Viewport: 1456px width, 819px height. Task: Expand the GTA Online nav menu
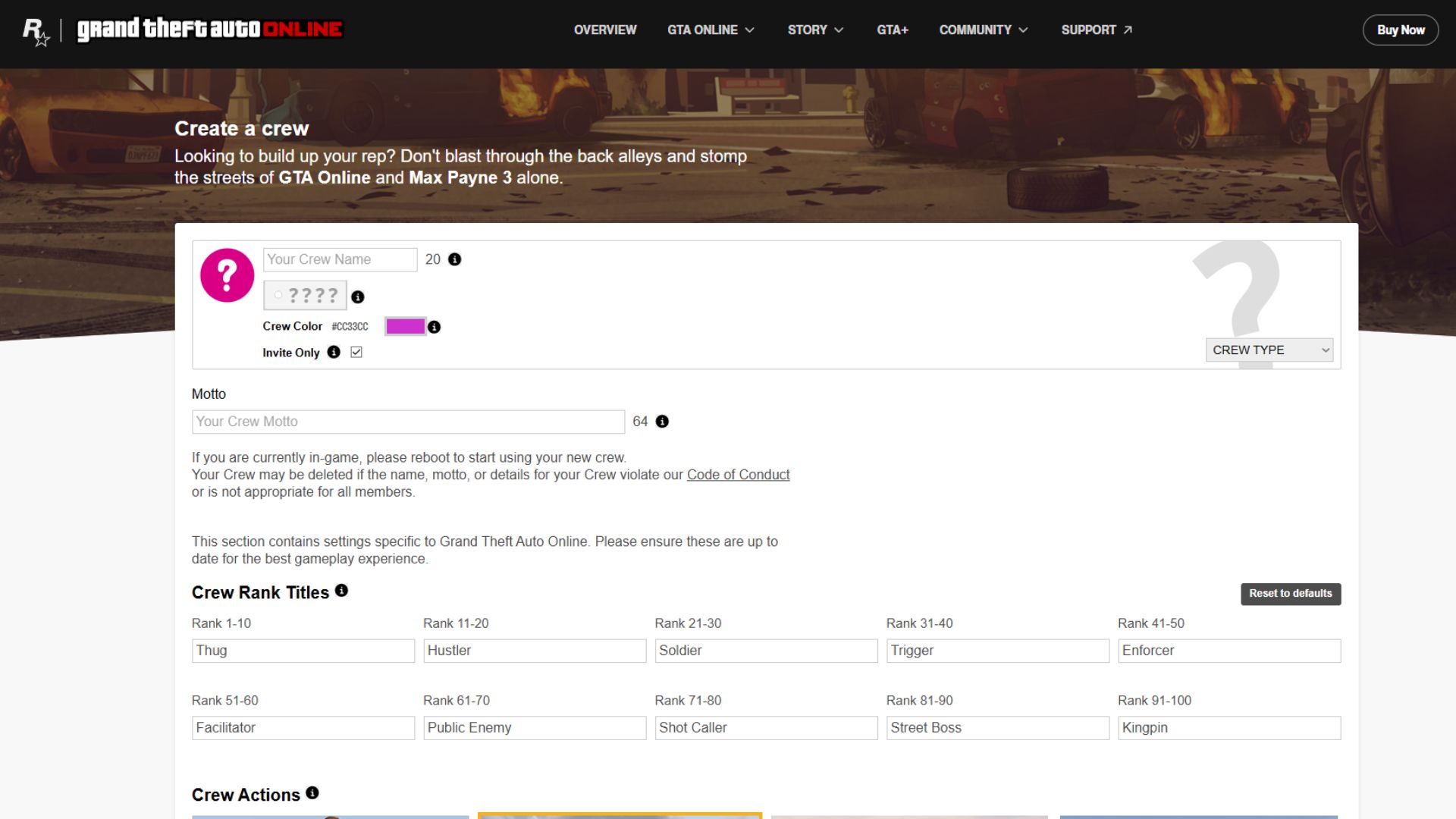711,30
